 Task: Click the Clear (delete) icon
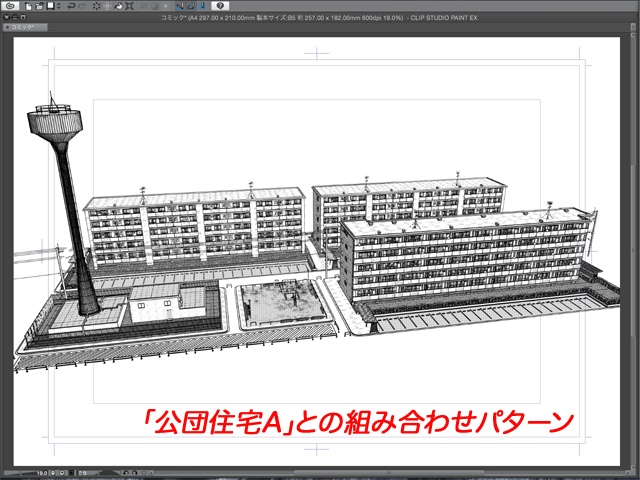pyautogui.click(x=97, y=6)
